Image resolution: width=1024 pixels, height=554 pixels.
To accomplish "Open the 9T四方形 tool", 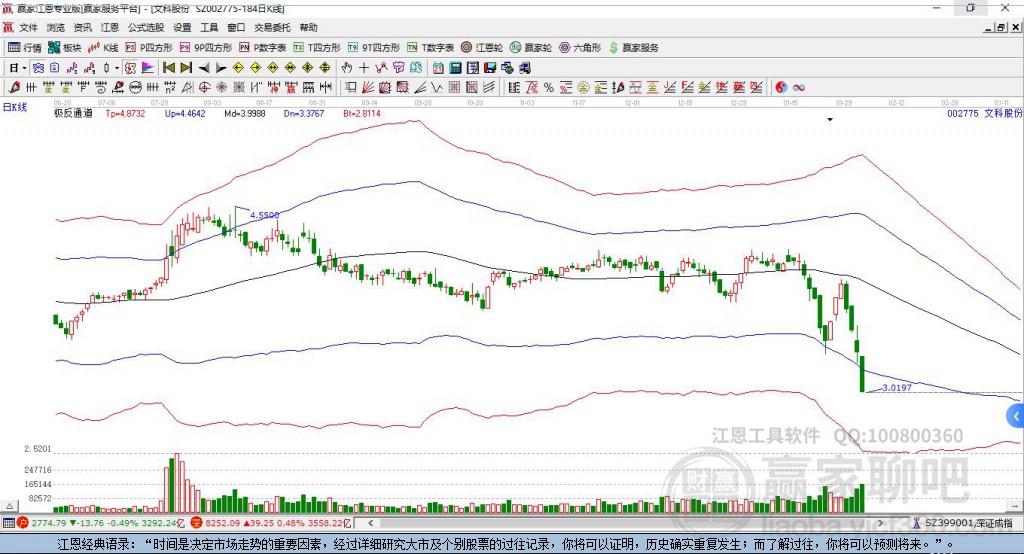I will pos(374,48).
